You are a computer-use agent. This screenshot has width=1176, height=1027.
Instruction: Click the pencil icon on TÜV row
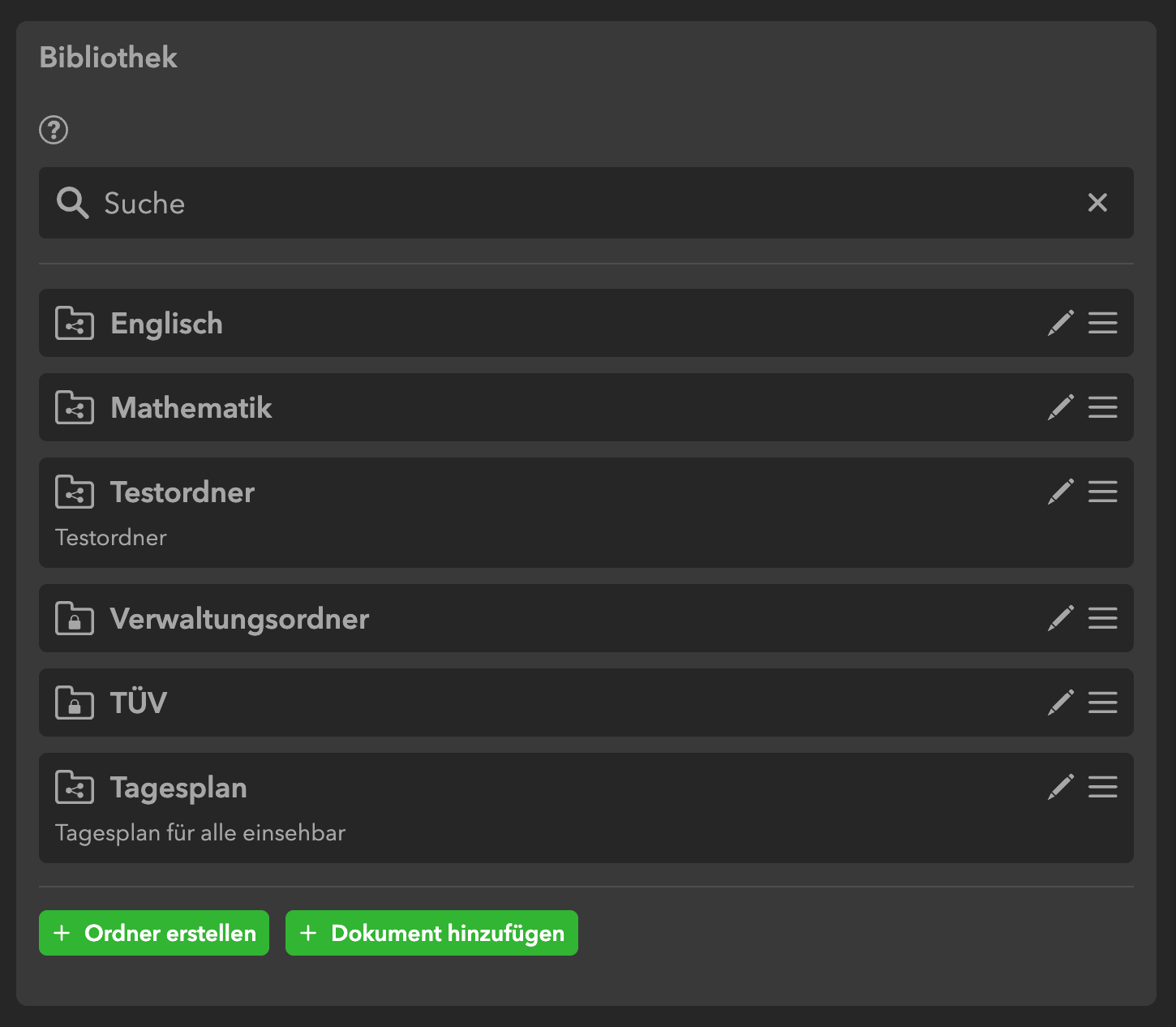pos(1061,703)
